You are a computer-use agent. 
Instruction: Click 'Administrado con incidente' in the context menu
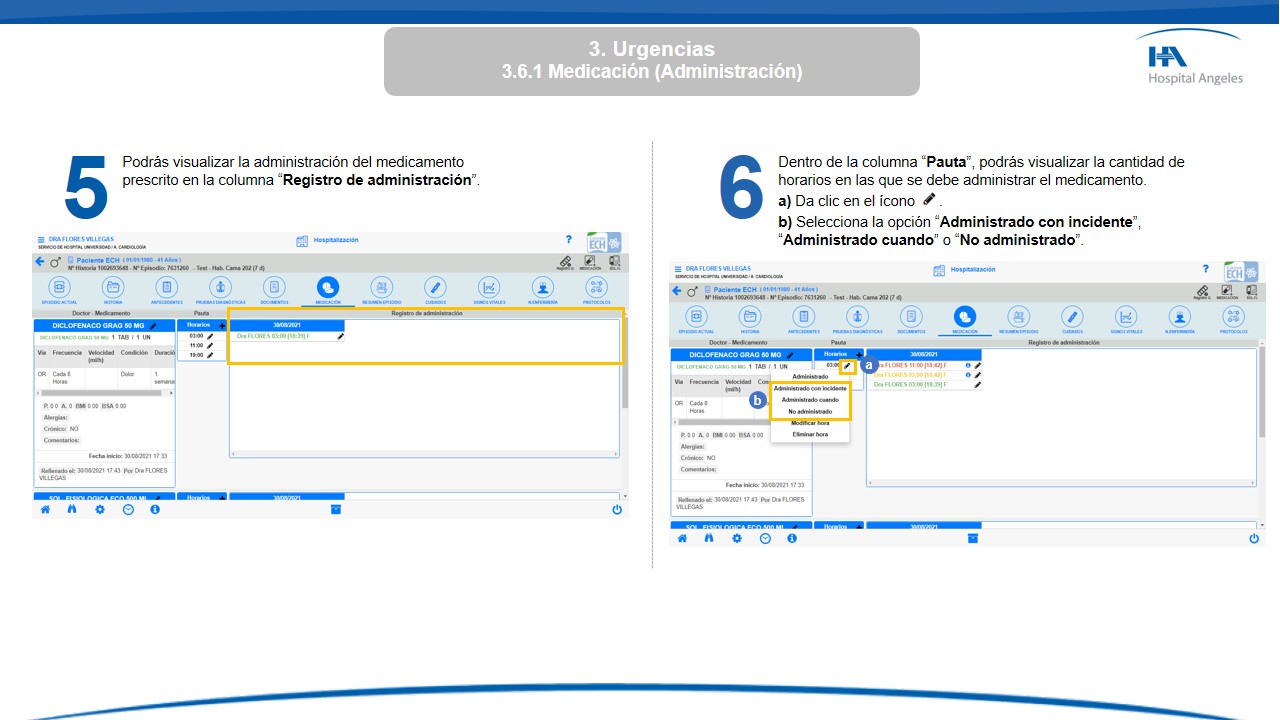(x=810, y=388)
